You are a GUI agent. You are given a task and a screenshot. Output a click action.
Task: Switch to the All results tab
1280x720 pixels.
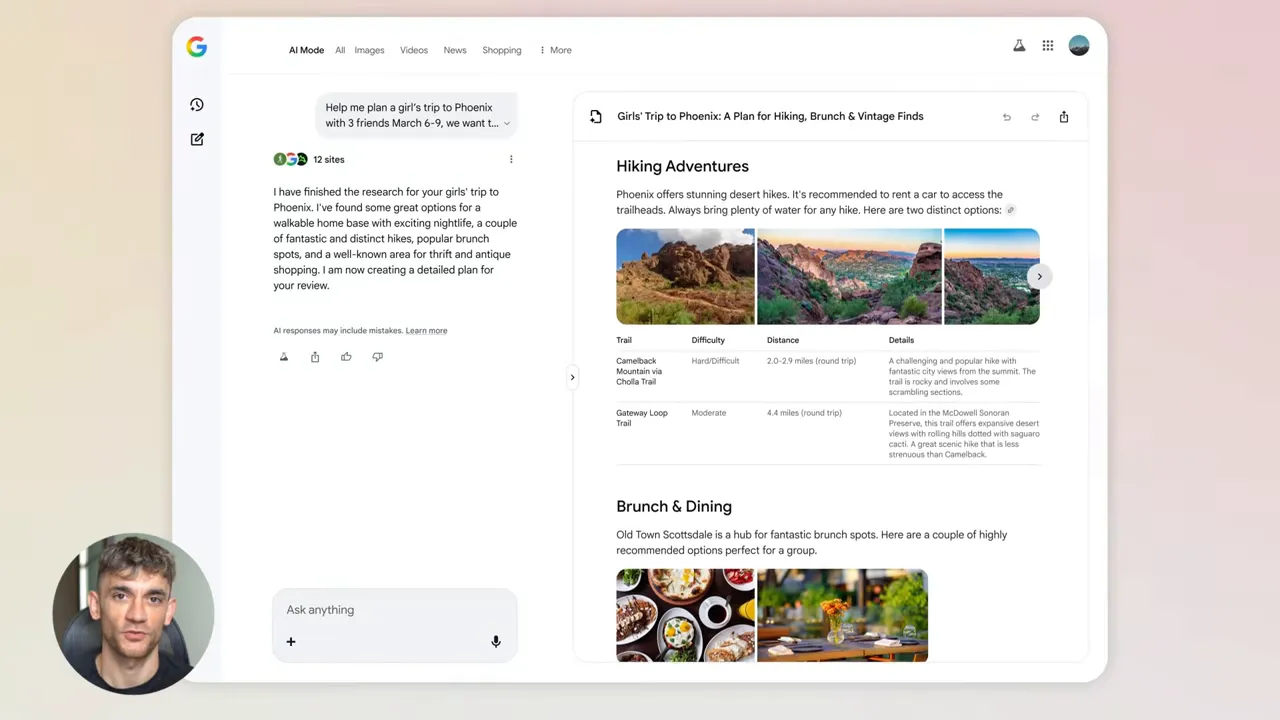(x=340, y=50)
